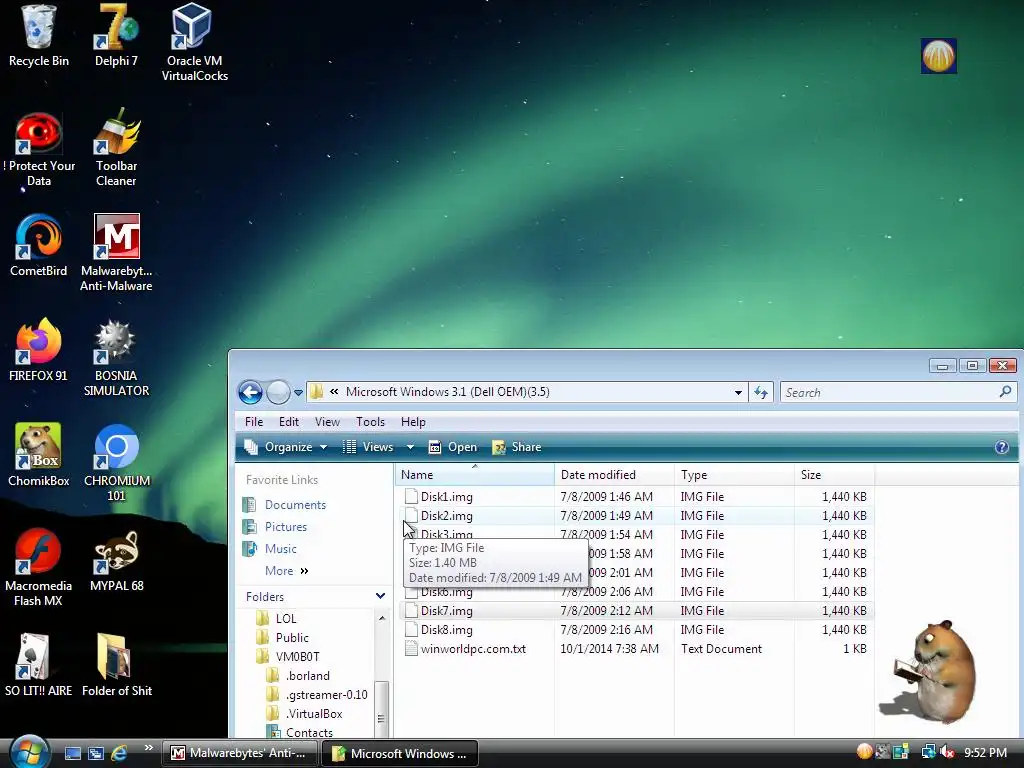Click the Switch between windows Quick Launch icon
The height and width of the screenshot is (768, 1024).
96,753
